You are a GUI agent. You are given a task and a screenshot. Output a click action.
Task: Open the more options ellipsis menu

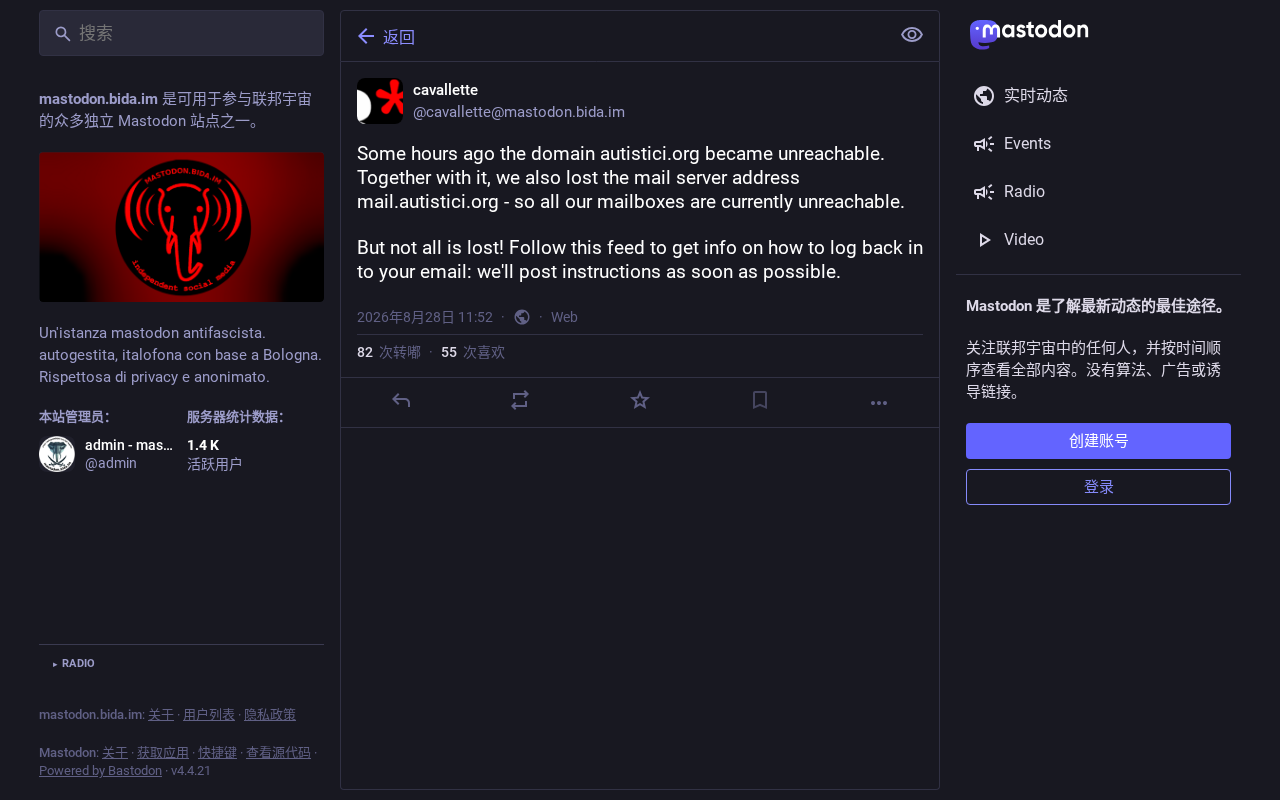point(879,403)
